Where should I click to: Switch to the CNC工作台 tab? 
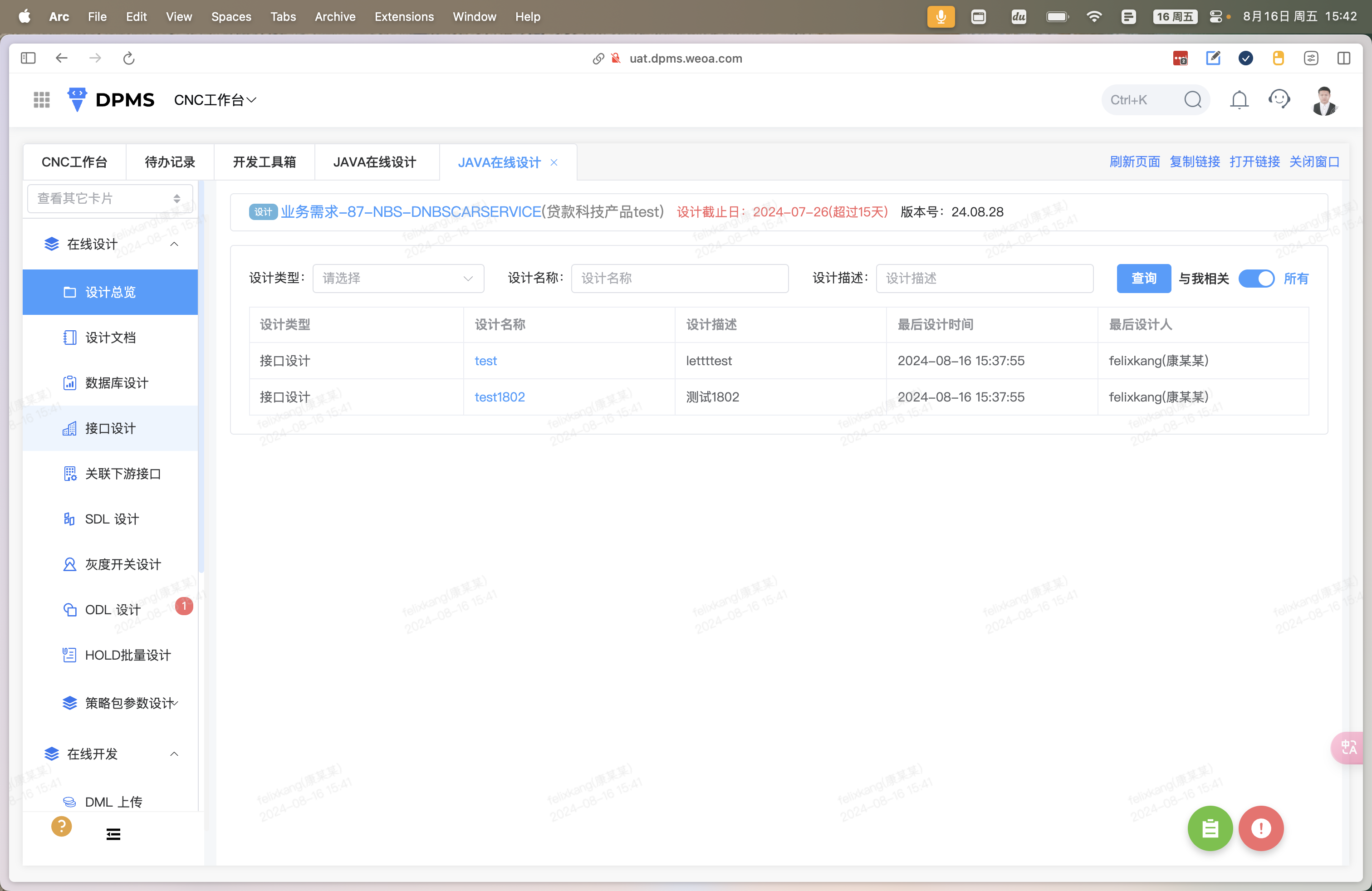pyautogui.click(x=74, y=162)
